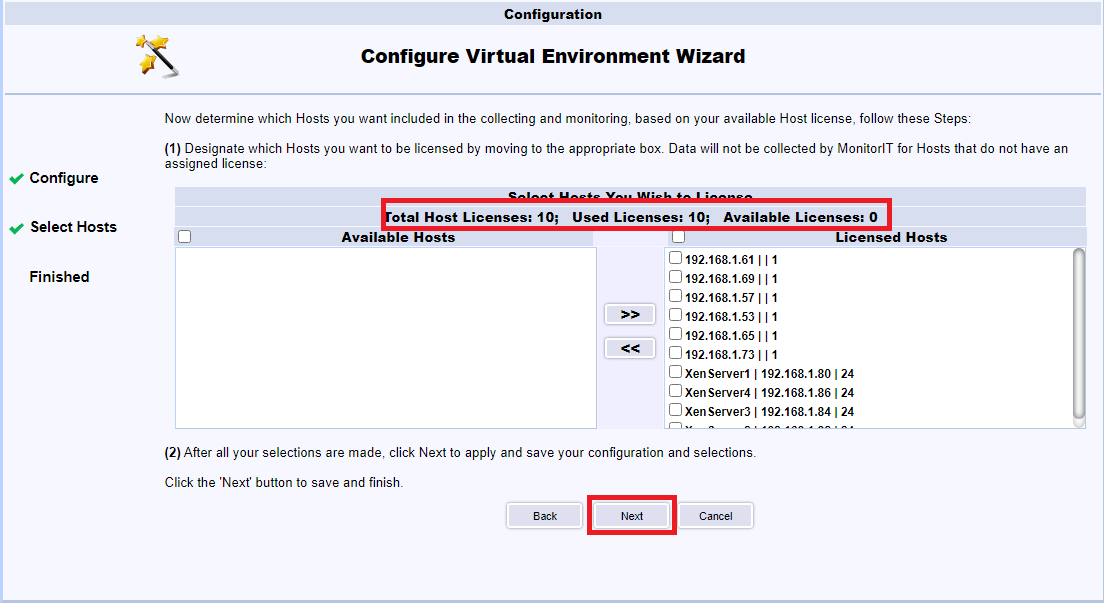The height and width of the screenshot is (603, 1104).
Task: Toggle the Licensed Hosts select-all checkbox
Action: coord(678,238)
